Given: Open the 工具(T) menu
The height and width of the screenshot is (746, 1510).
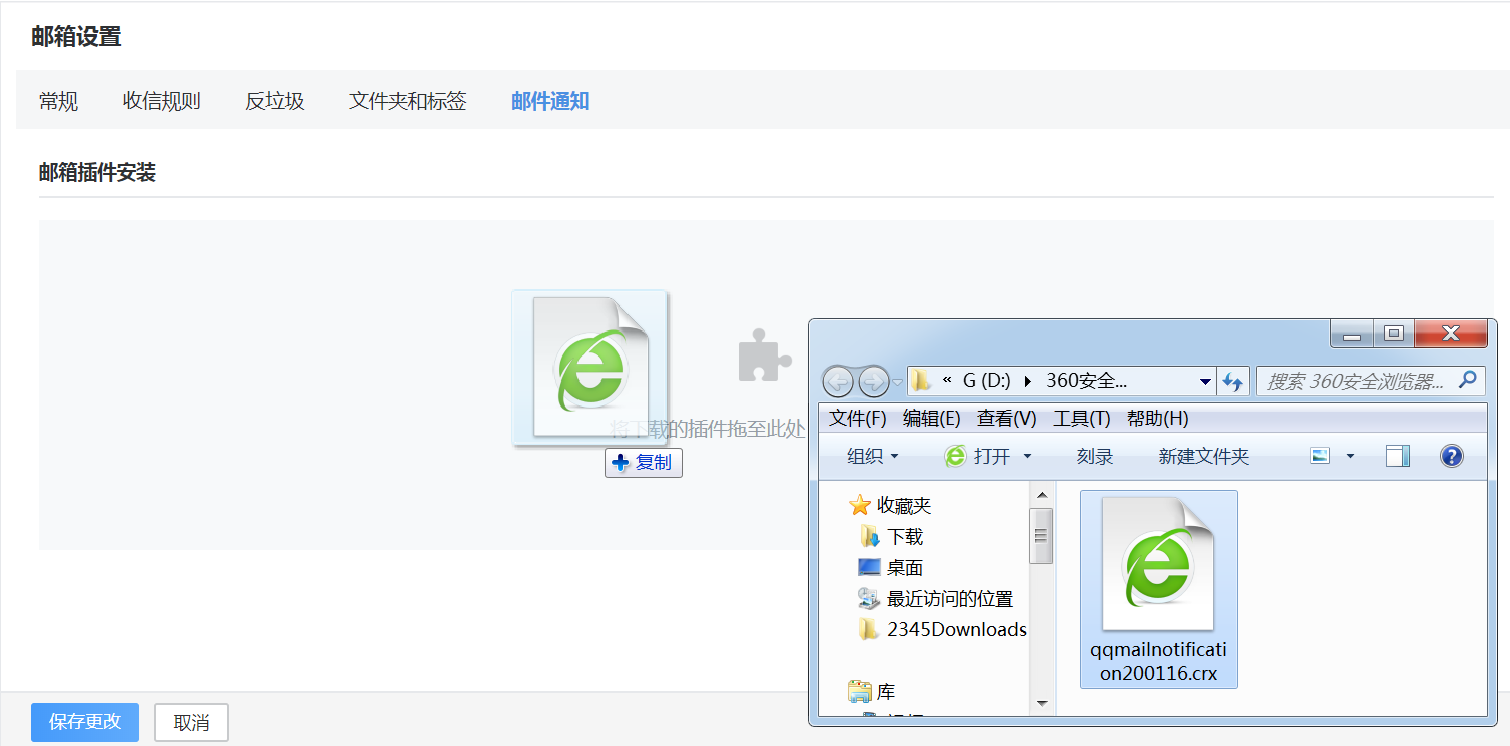Looking at the screenshot, I should pyautogui.click(x=1082, y=419).
